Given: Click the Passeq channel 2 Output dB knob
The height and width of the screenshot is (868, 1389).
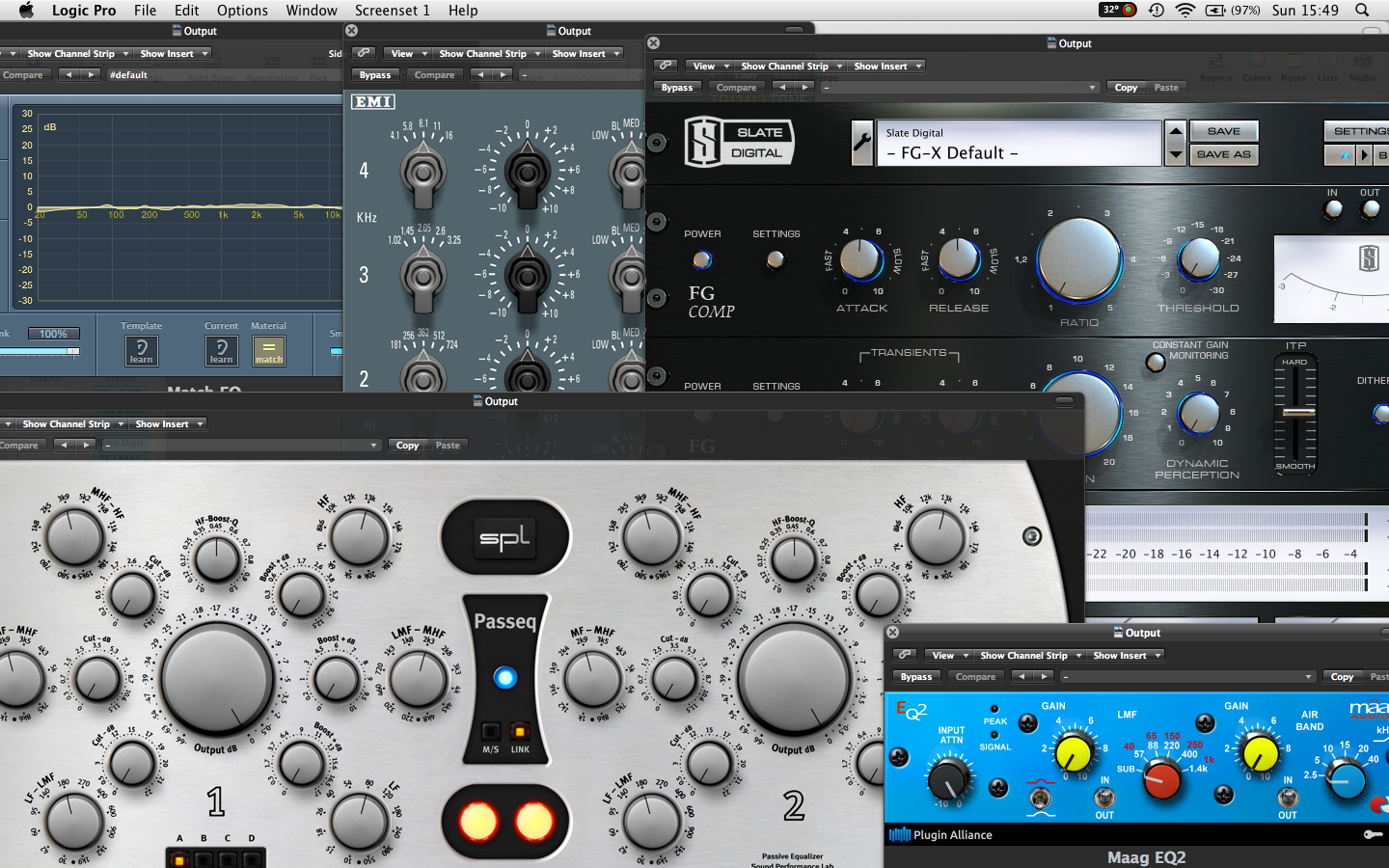Looking at the screenshot, I should click(x=795, y=679).
